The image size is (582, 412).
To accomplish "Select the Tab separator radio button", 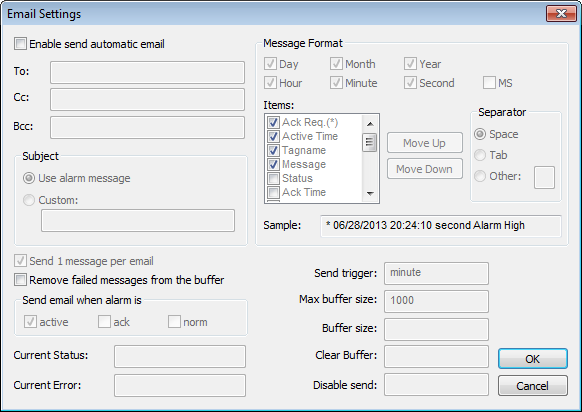I will coord(480,155).
